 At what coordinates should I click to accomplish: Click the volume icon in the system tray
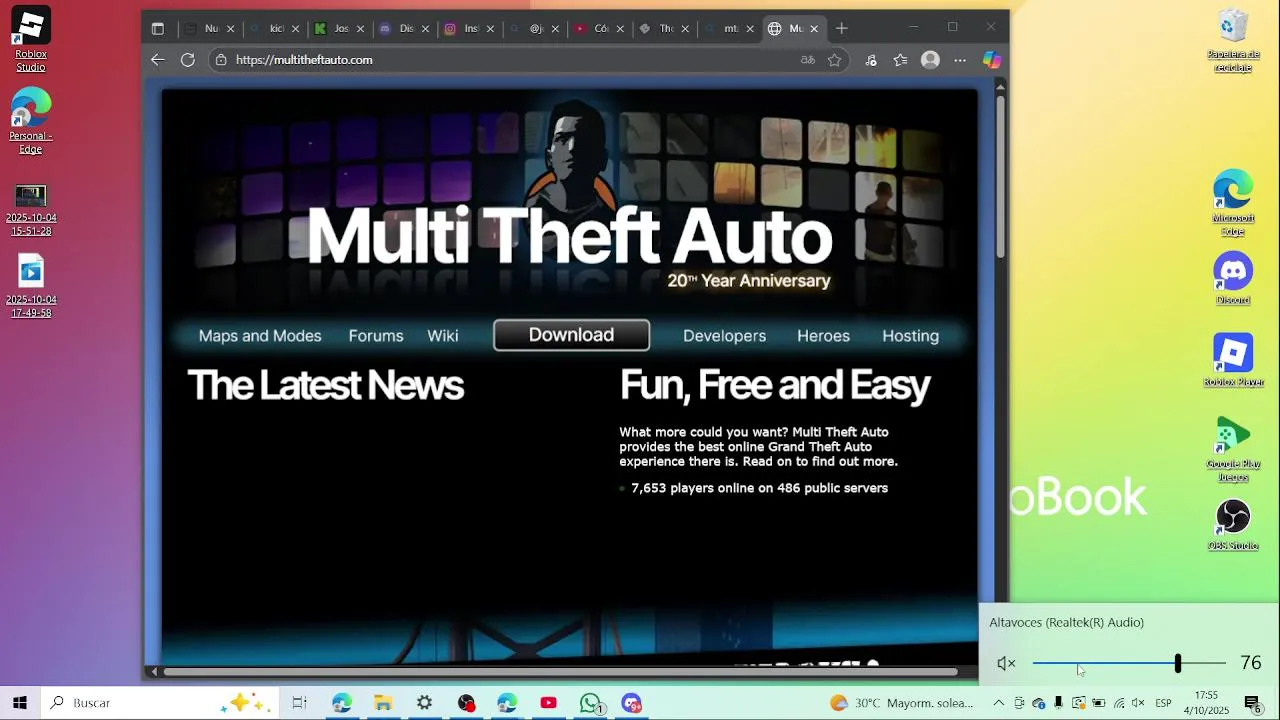(x=1138, y=703)
